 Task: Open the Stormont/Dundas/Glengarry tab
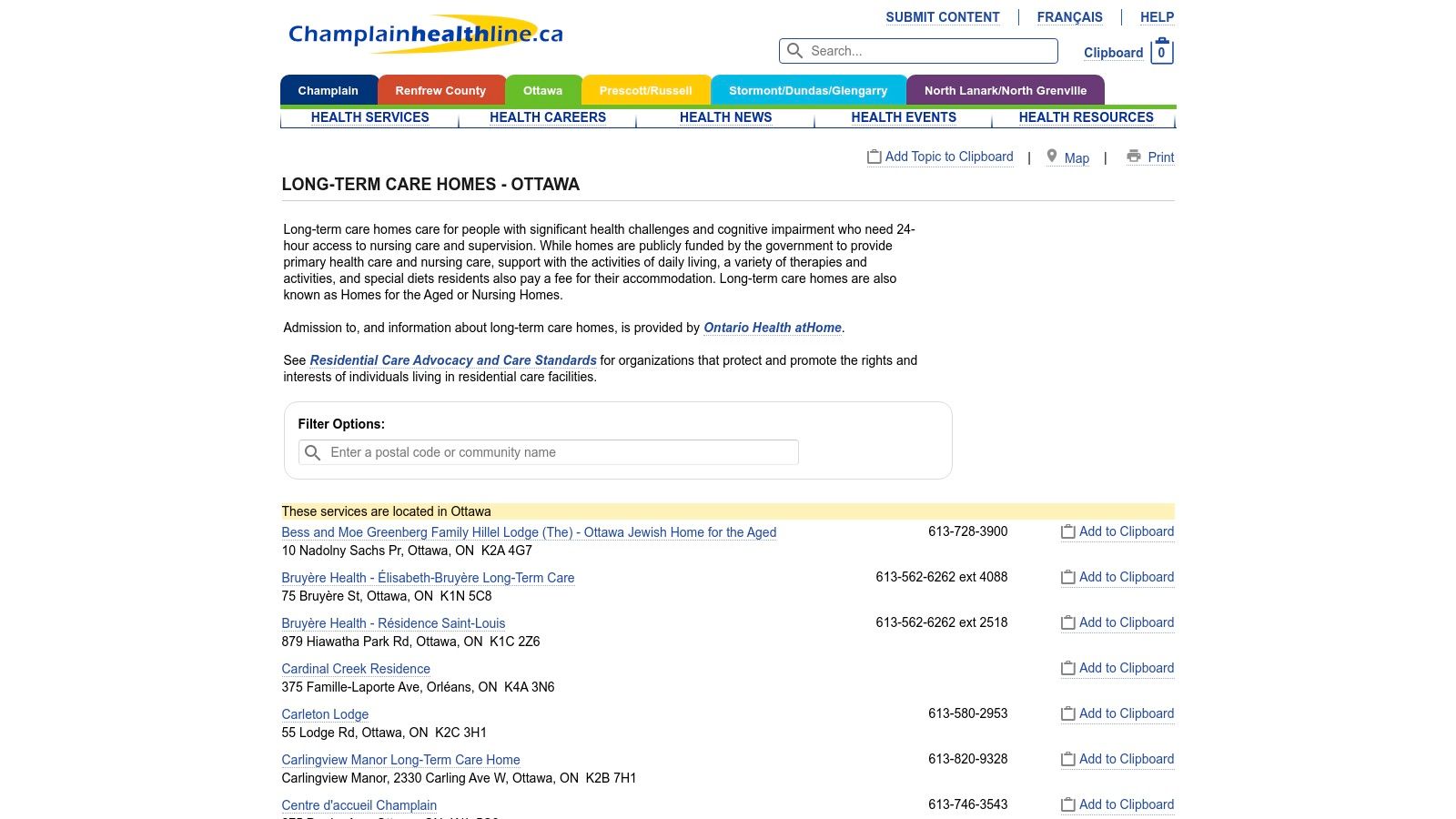tap(808, 90)
